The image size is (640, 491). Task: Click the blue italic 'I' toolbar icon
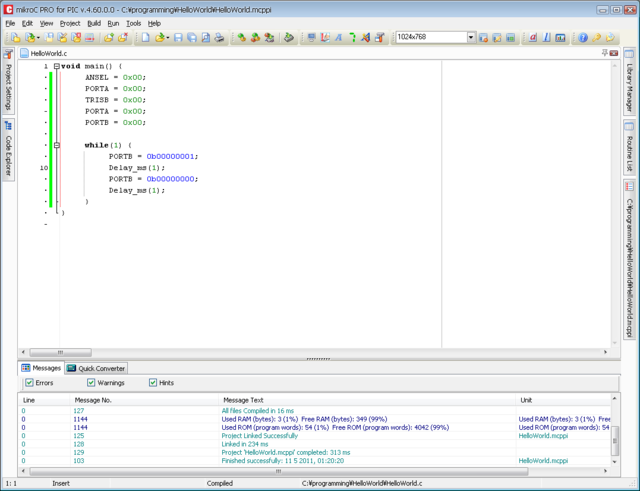547,38
